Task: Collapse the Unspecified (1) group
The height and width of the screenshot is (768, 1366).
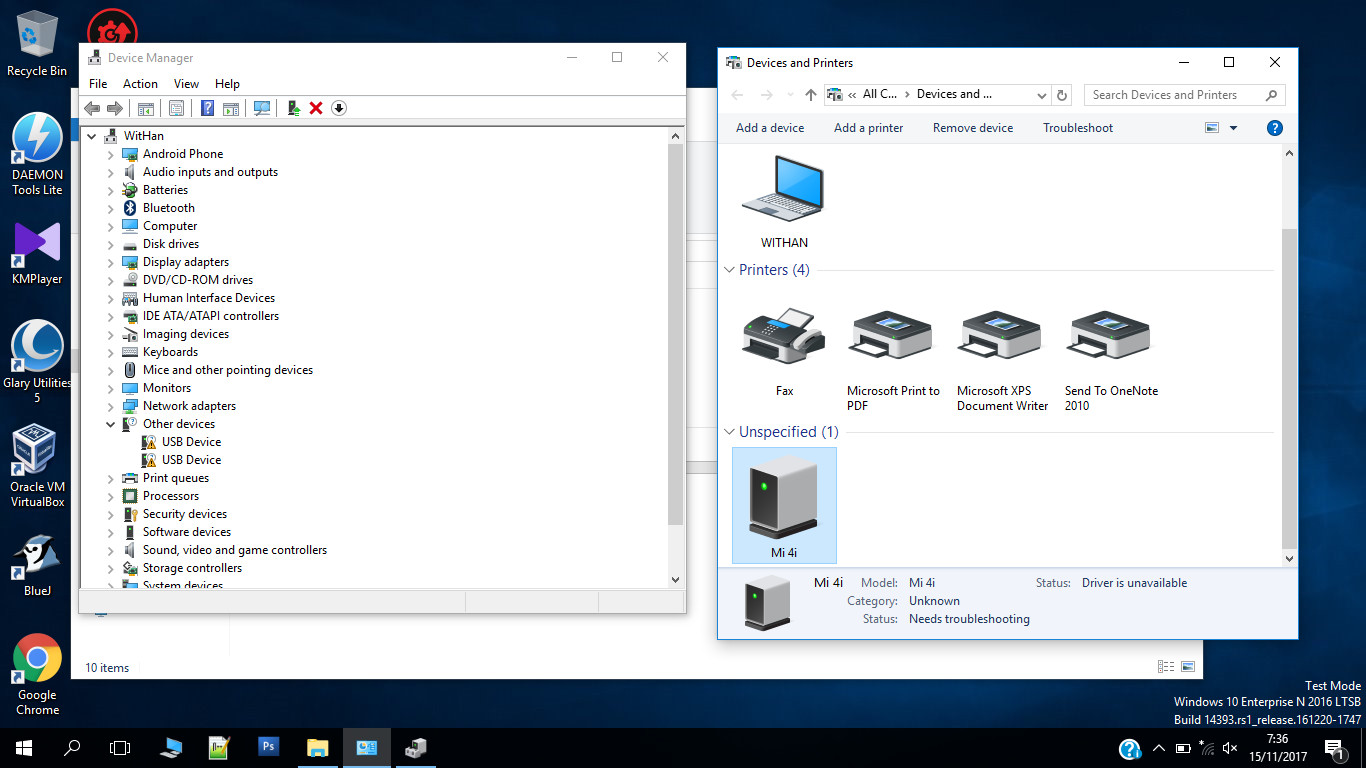Action: tap(728, 432)
